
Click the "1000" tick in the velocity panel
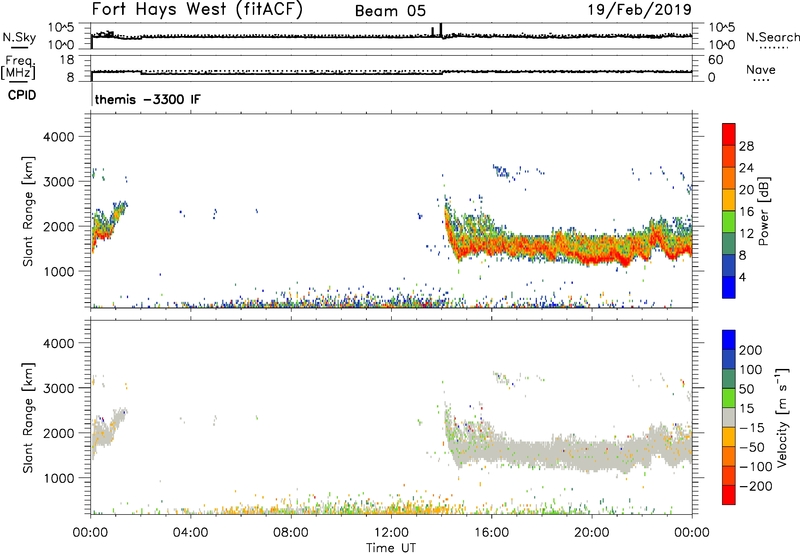[x=58, y=478]
